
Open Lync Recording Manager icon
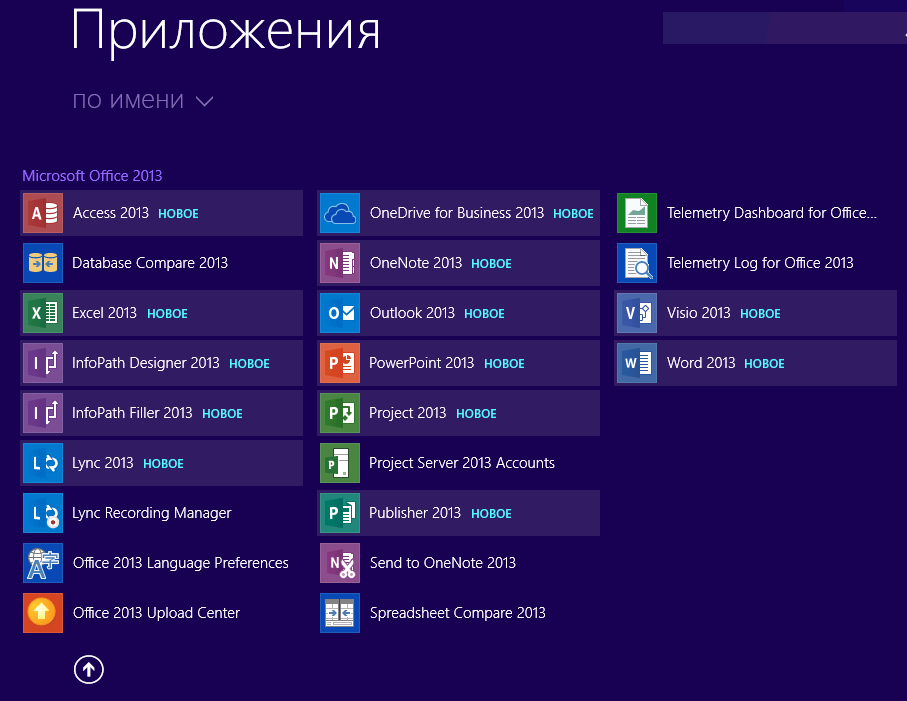(43, 513)
